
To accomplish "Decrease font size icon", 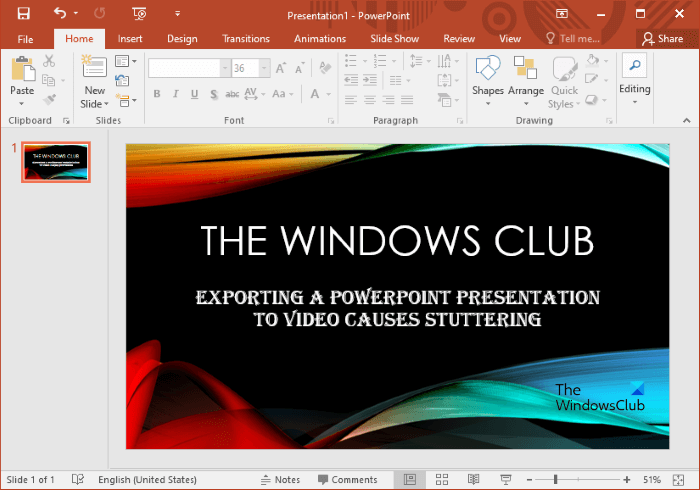I will point(300,68).
